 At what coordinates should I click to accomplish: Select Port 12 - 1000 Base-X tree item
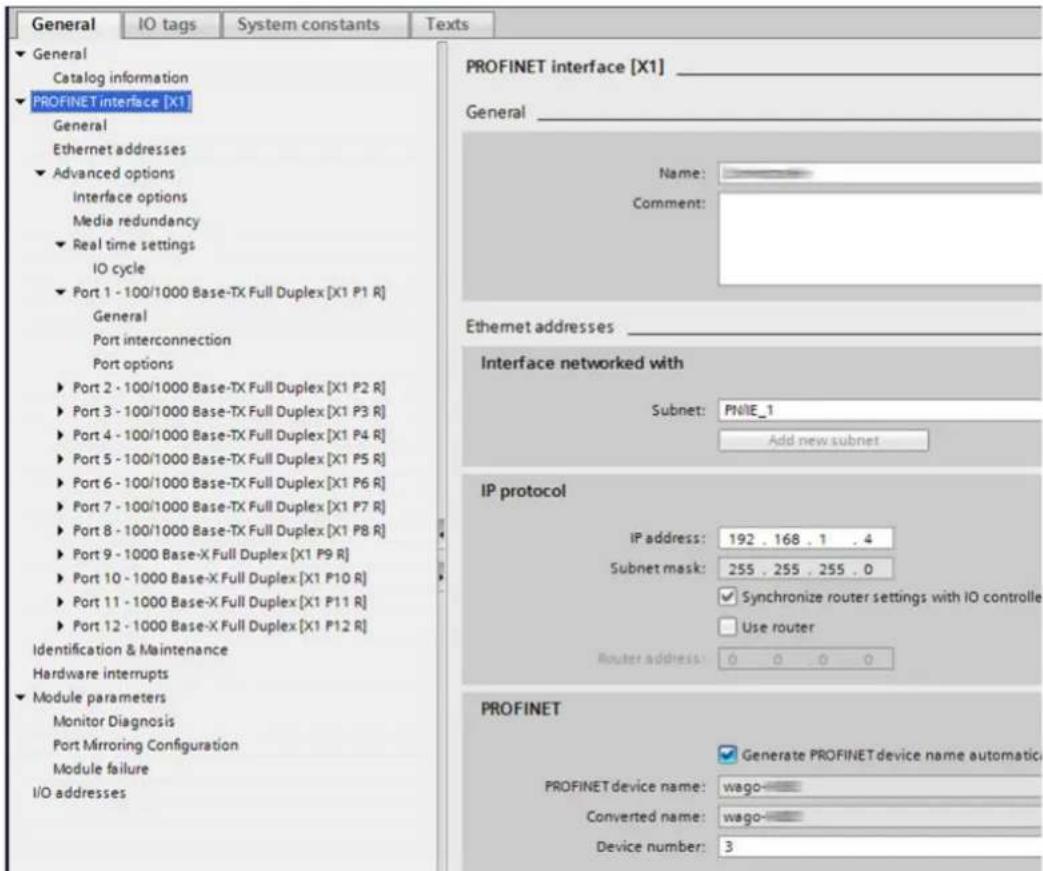220,626
